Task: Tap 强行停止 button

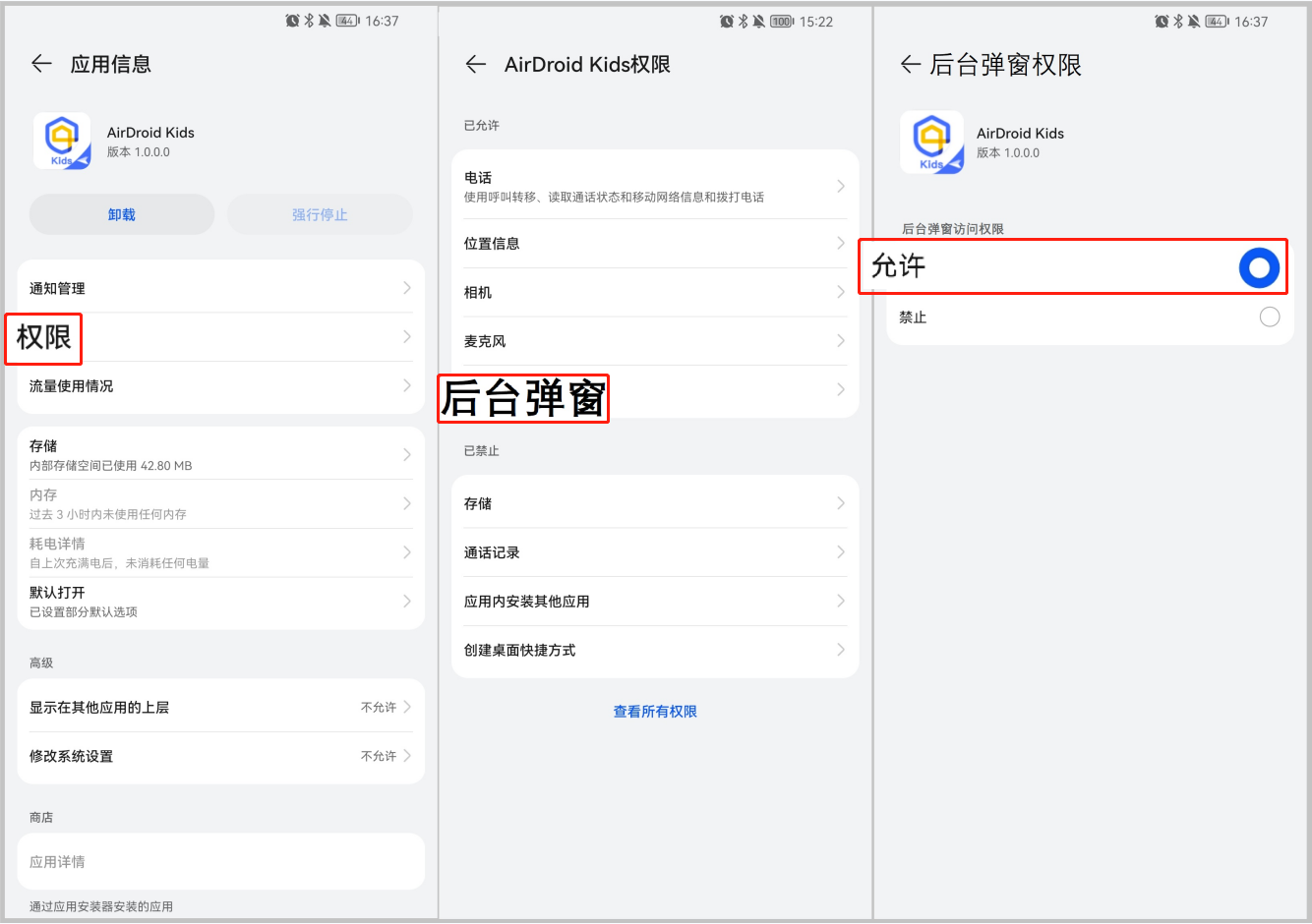Action: tap(320, 214)
